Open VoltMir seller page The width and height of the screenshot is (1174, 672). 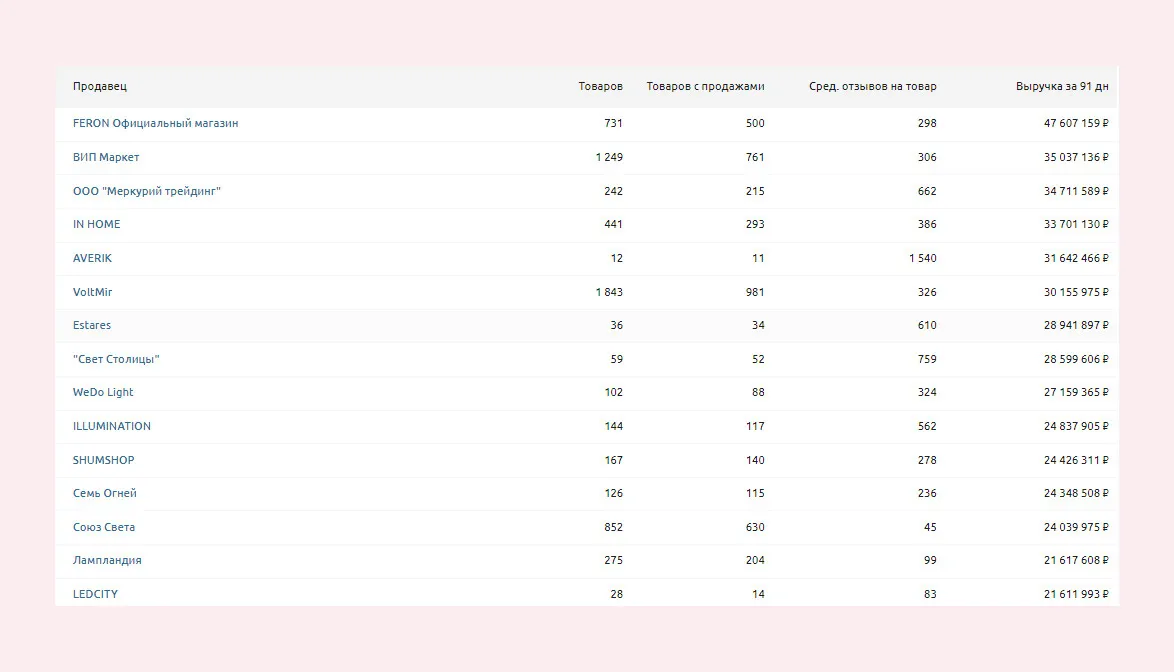tap(92, 292)
